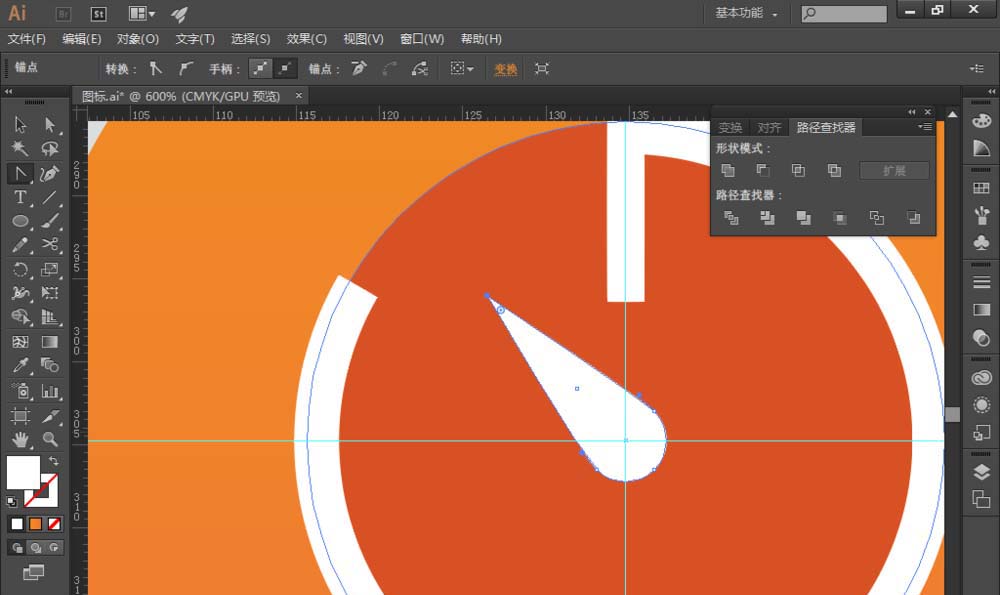Image resolution: width=1000 pixels, height=595 pixels.
Task: Click the 扩展 button
Action: [894, 170]
